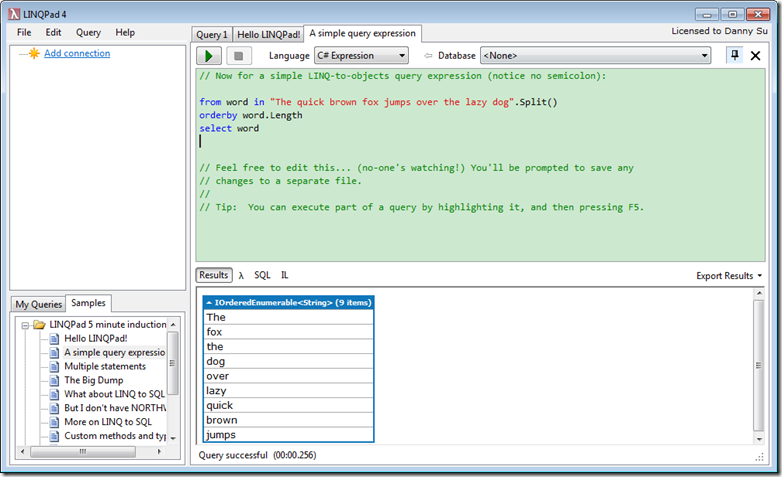Click the Add connection link
The width and height of the screenshot is (782, 477).
pos(77,53)
